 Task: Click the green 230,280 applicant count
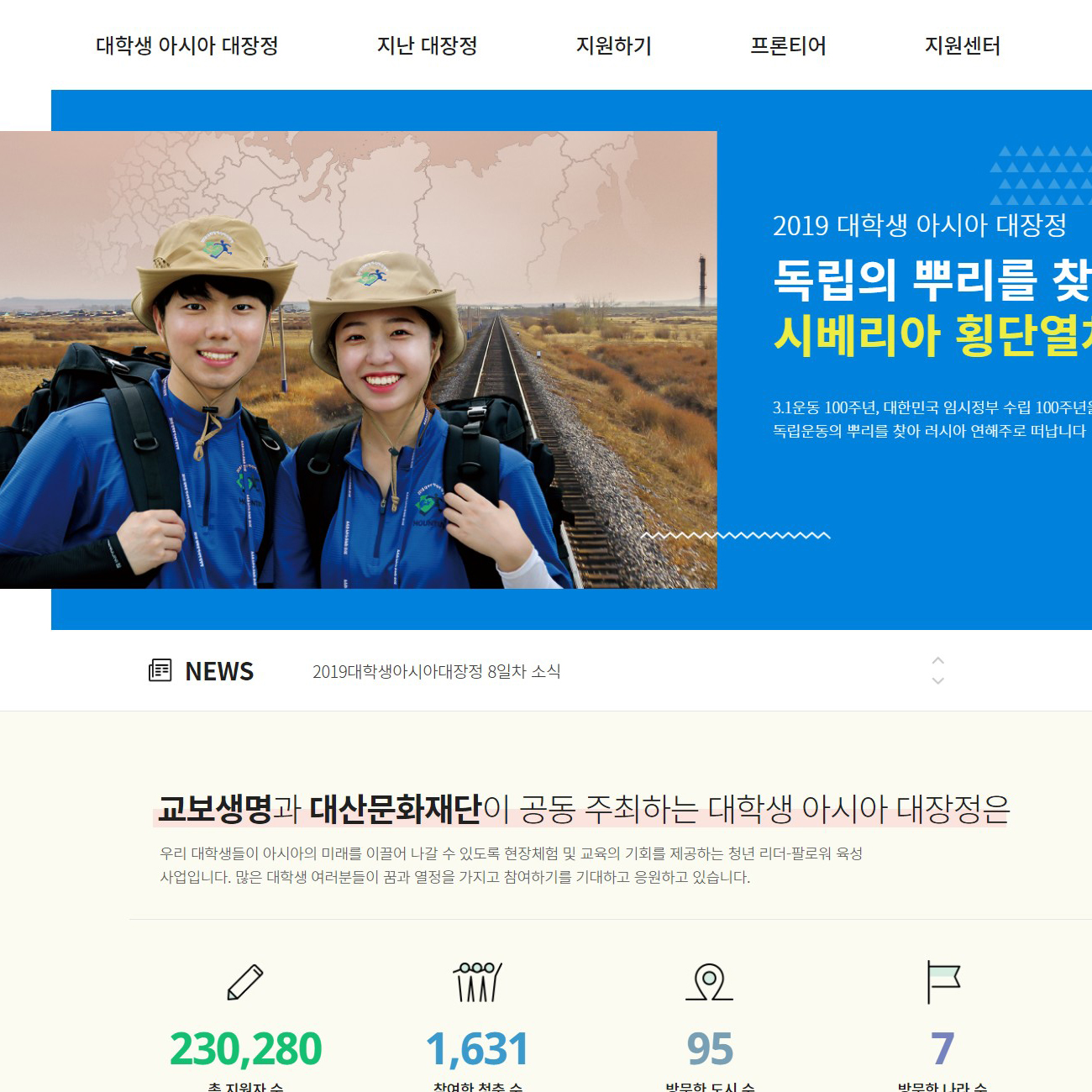pos(245,1048)
